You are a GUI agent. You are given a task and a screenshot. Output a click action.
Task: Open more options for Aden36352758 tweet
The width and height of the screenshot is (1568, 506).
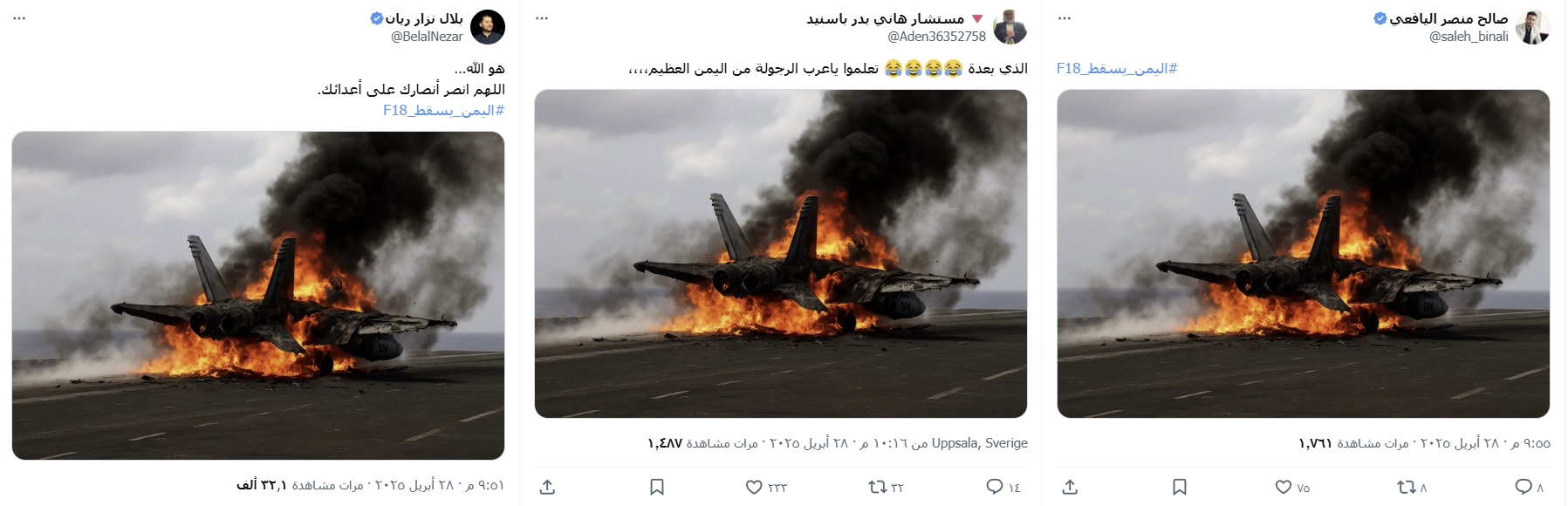[542, 18]
